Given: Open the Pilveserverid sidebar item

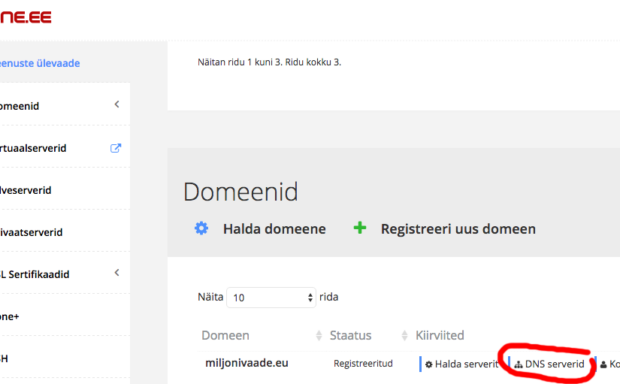Looking at the screenshot, I should point(26,190).
